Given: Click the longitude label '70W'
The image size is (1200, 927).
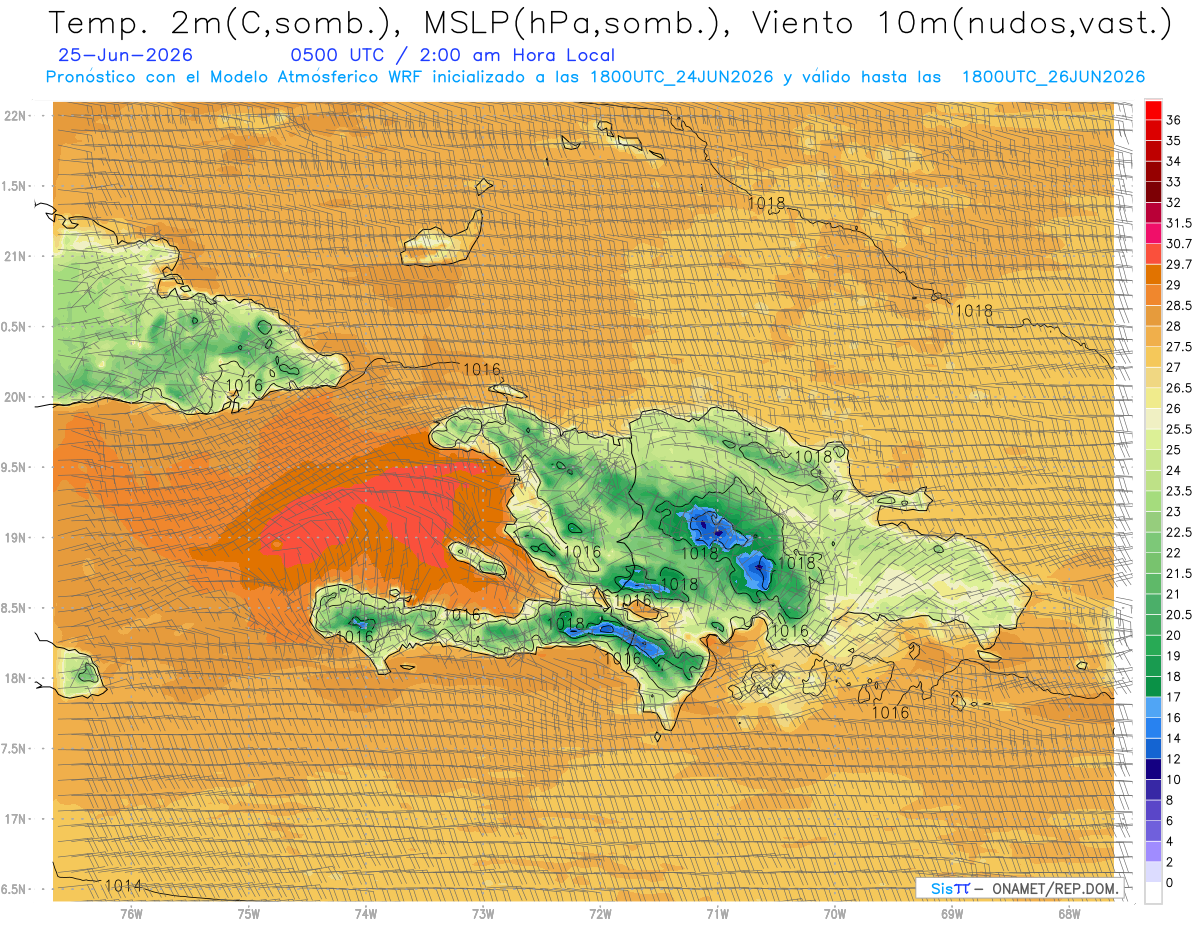Looking at the screenshot, I should click(835, 914).
